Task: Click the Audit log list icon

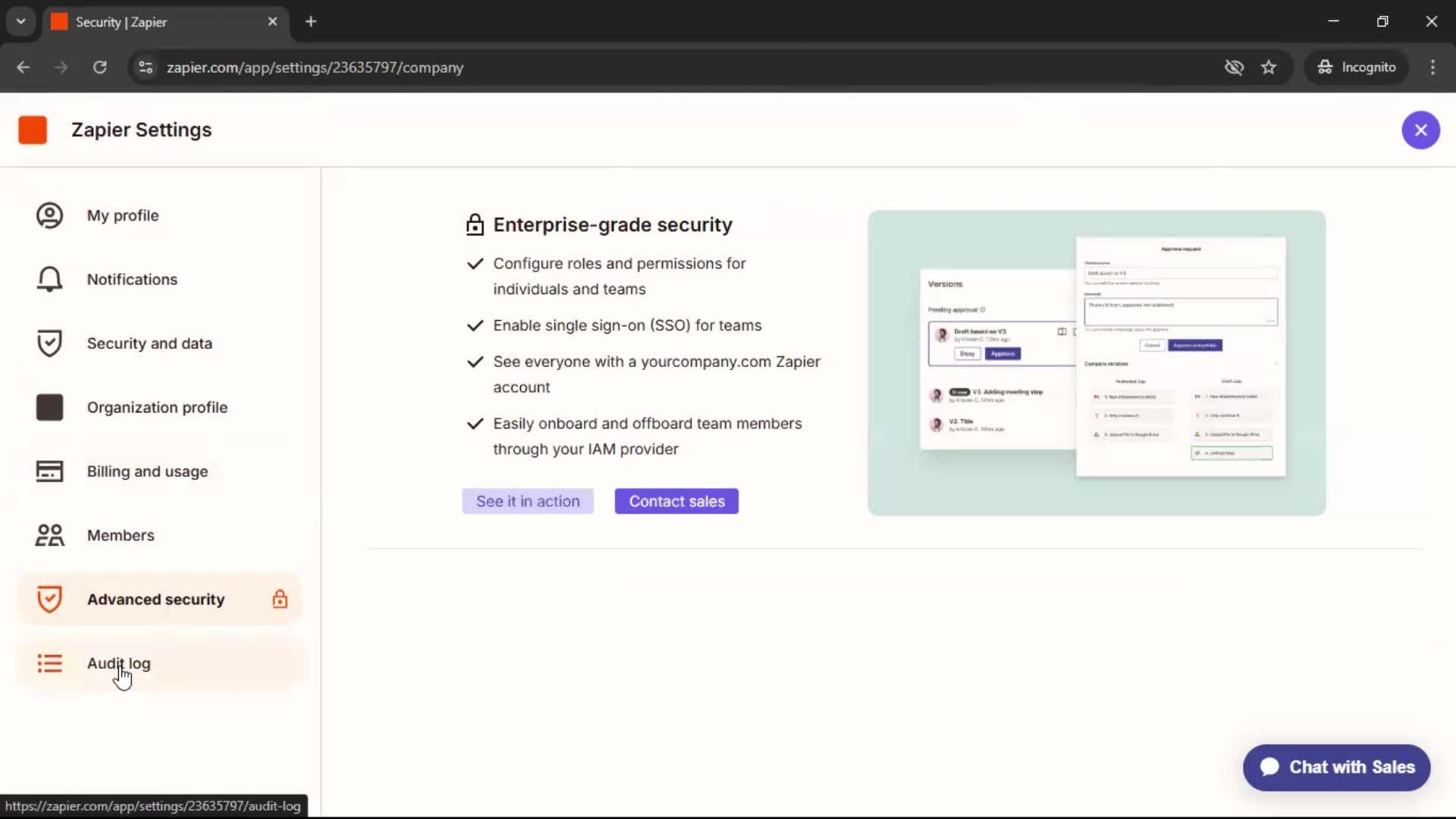Action: (49, 664)
